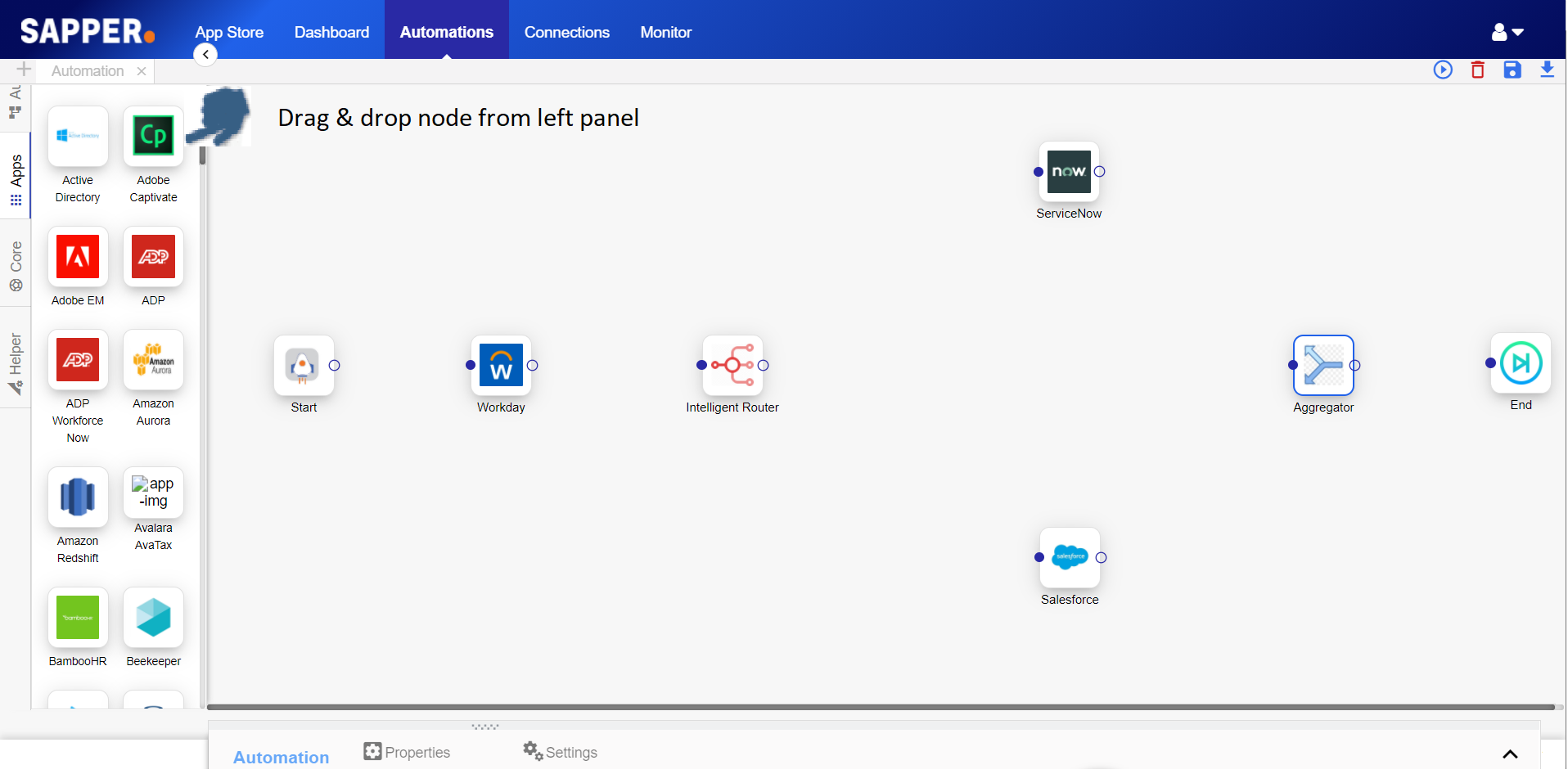This screenshot has height=774, width=1568.
Task: Collapse the left panel with the chevron button
Action: (205, 54)
